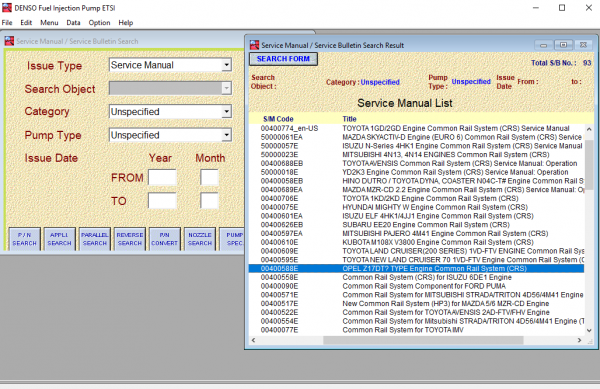Screen dimensions: 600x389
Task: Select row 00400571E MITSUBISHI STRADA/TRITON
Action: point(416,295)
